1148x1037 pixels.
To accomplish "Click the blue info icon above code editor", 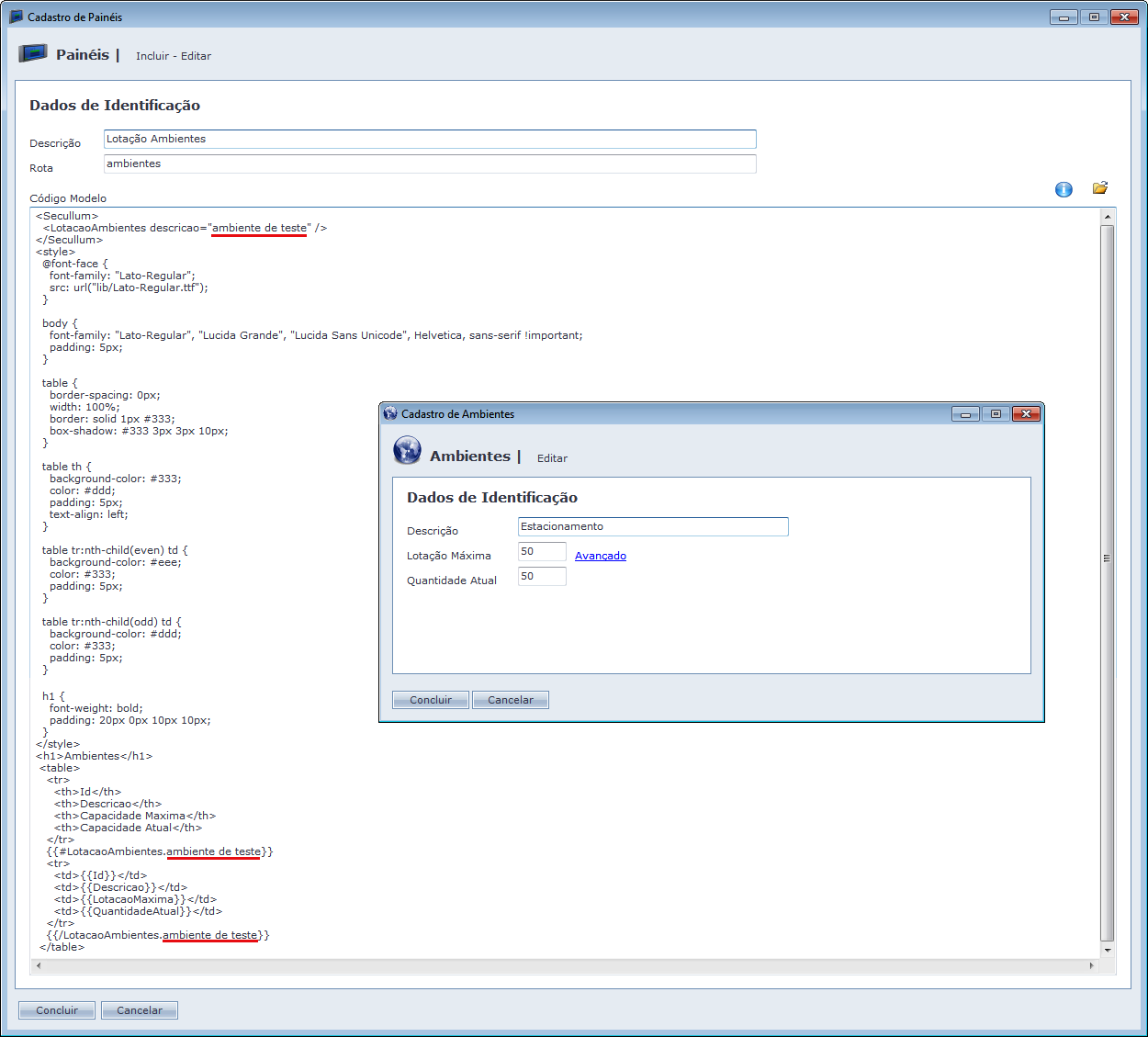I will pos(1064,189).
